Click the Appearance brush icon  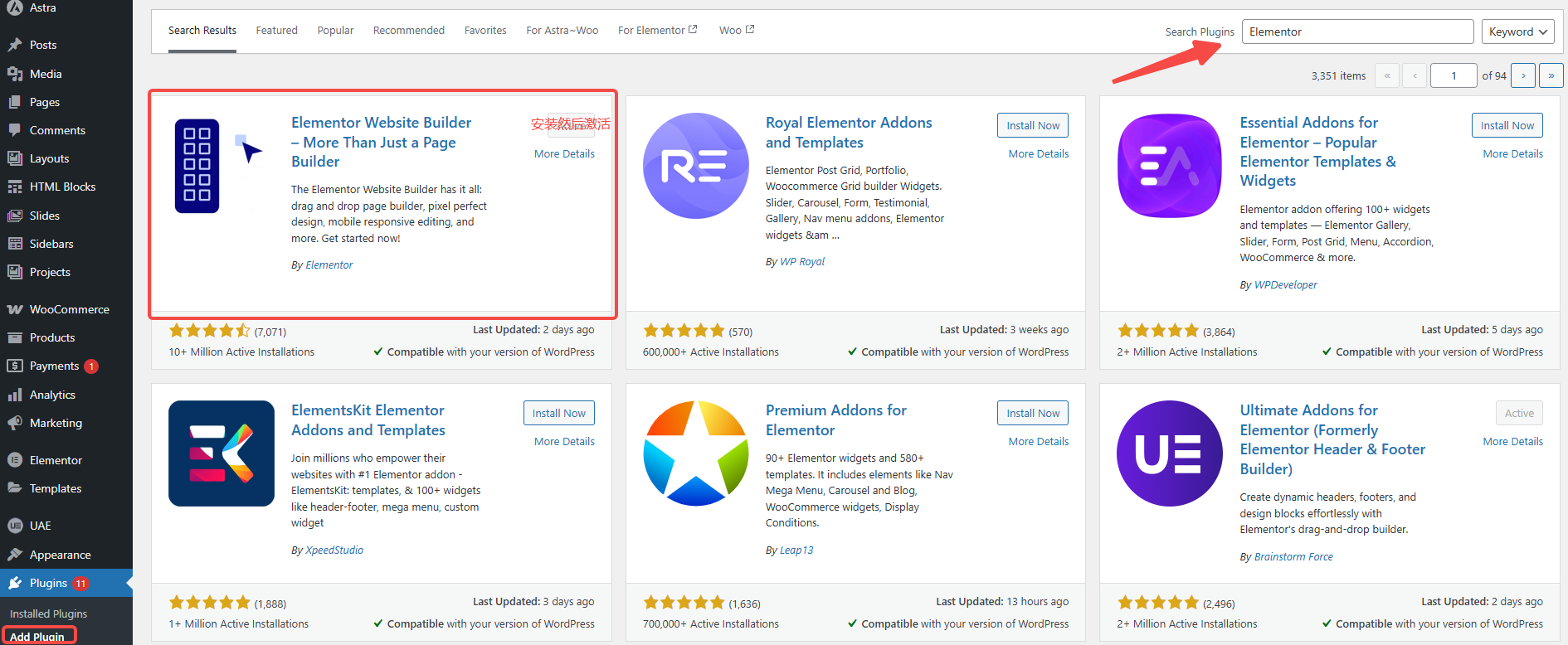click(x=15, y=555)
